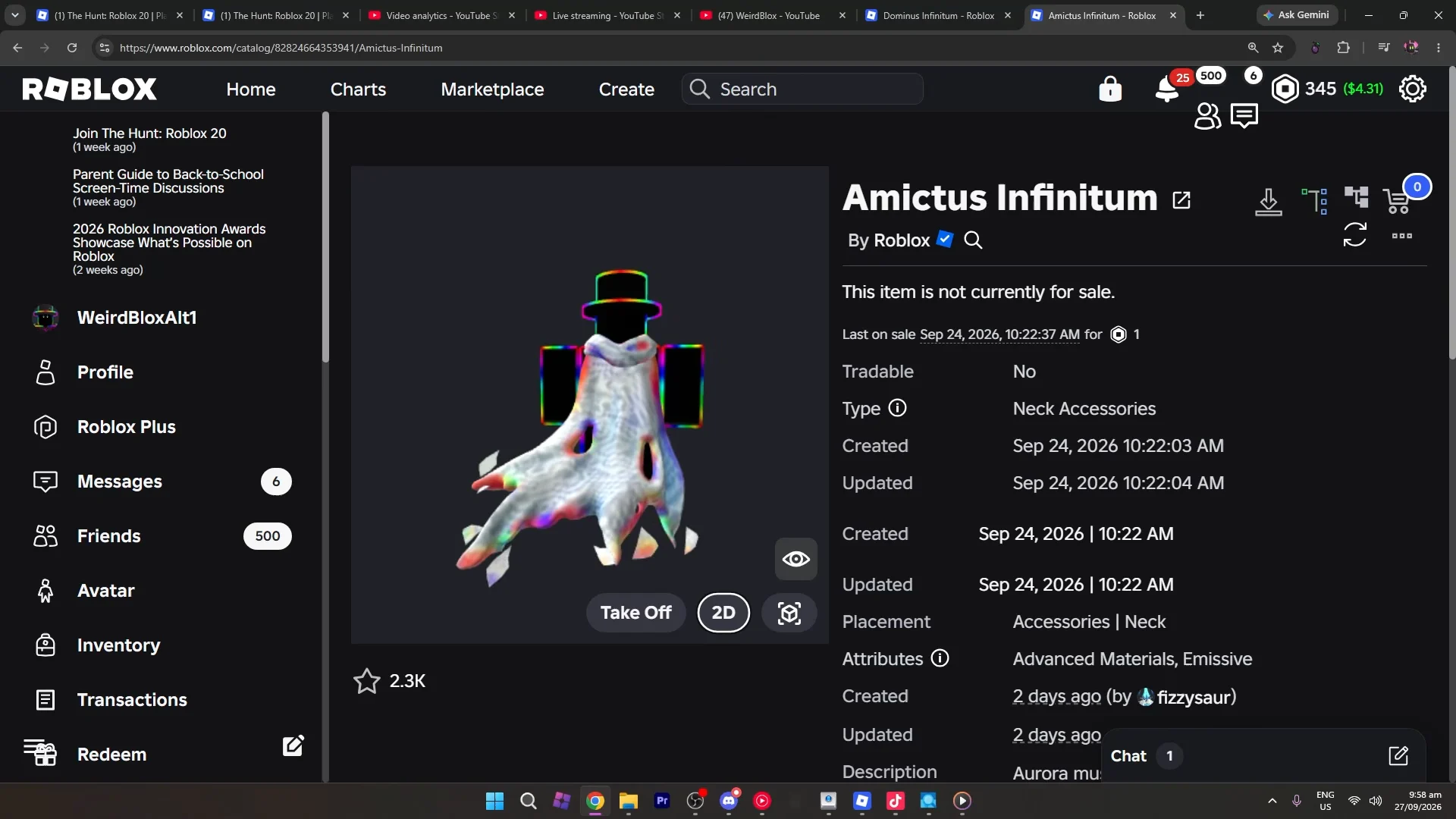Click the Type info icon
This screenshot has width=1456, height=819.
pos(897,408)
